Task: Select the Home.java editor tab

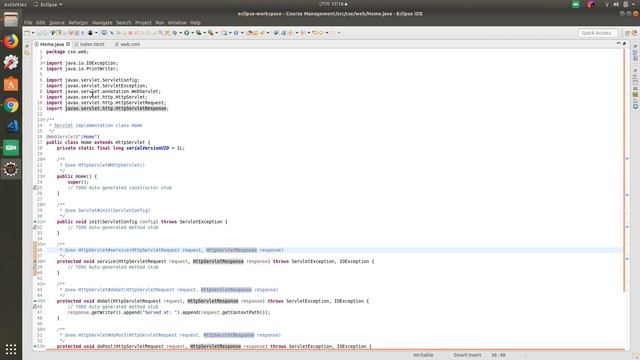Action: tap(52, 44)
